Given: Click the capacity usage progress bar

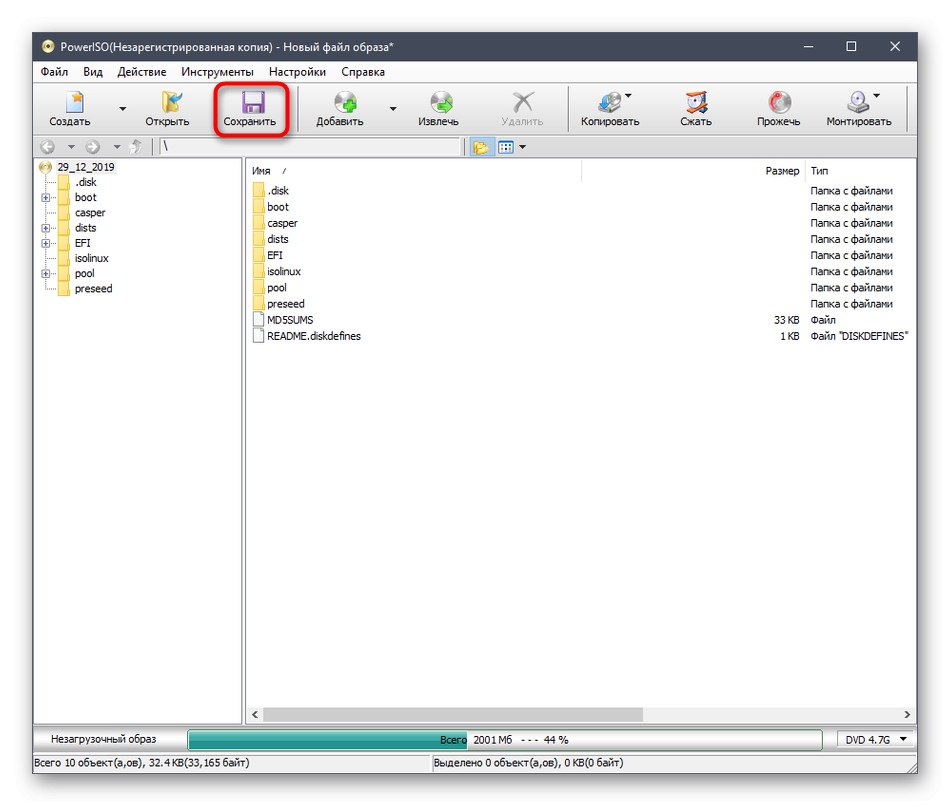Looking at the screenshot, I should pyautogui.click(x=505, y=740).
